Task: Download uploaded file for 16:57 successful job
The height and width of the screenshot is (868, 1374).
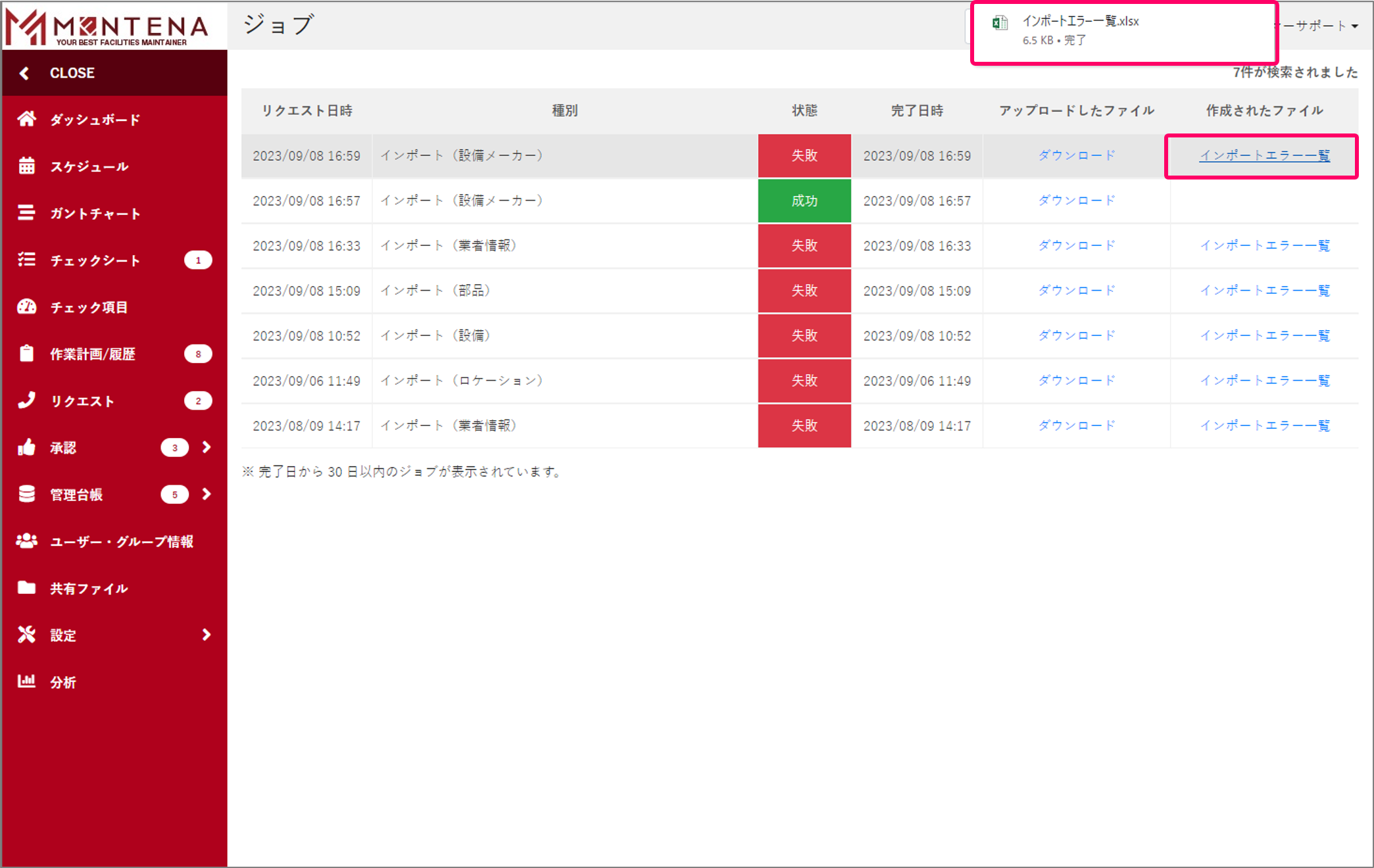Action: tap(1076, 201)
